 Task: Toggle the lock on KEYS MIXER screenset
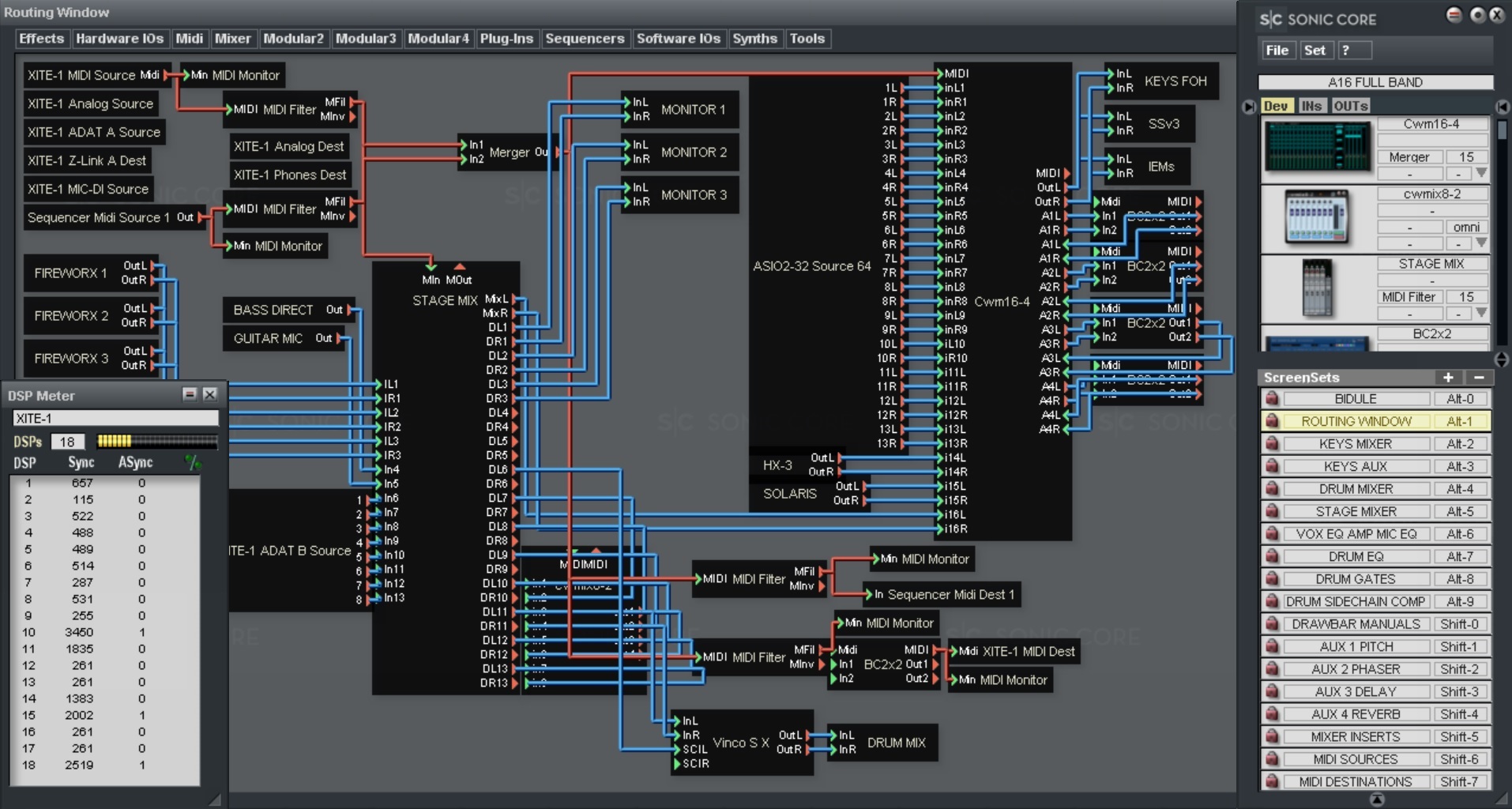(1271, 444)
